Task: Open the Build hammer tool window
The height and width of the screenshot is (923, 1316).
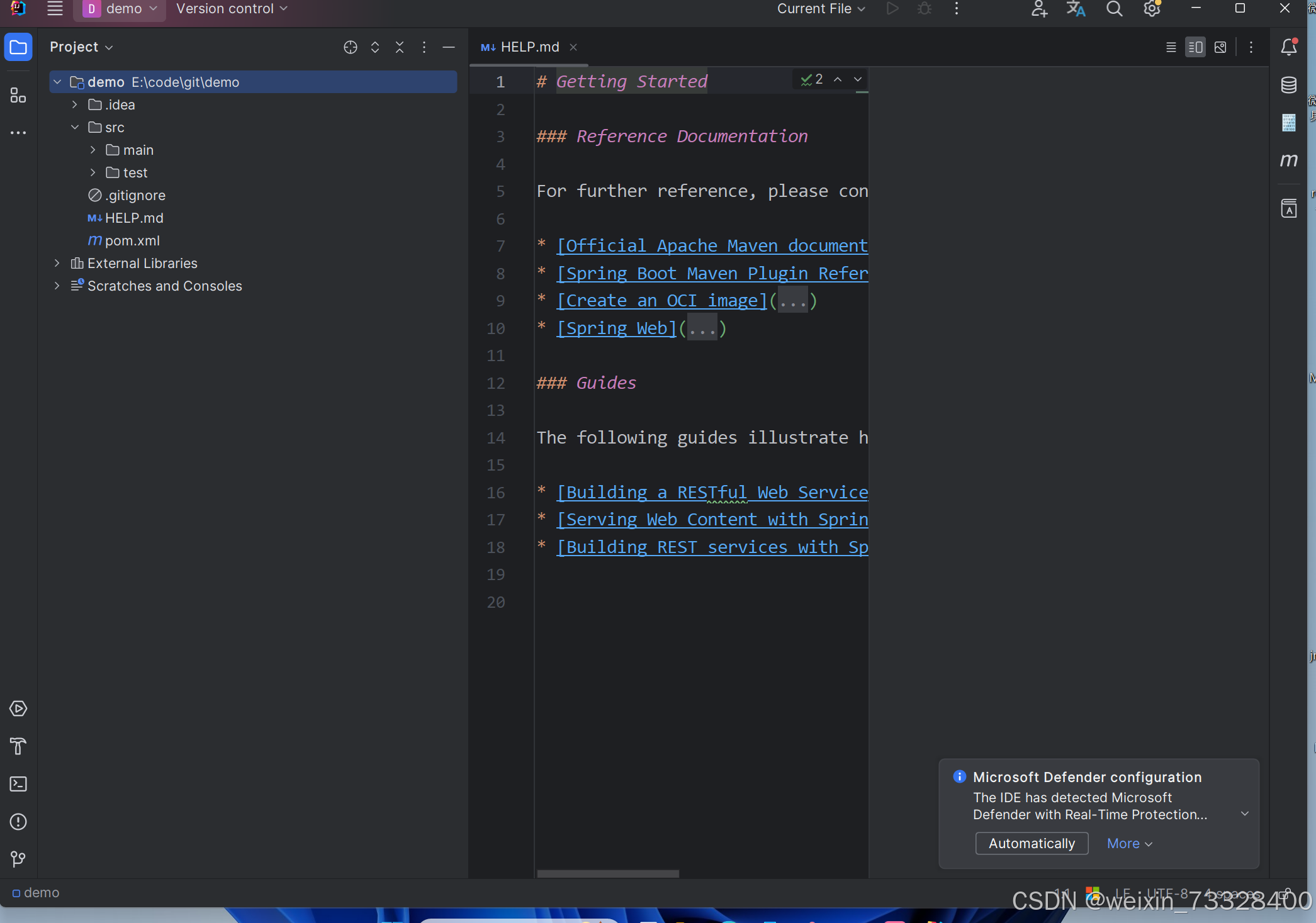Action: point(18,746)
